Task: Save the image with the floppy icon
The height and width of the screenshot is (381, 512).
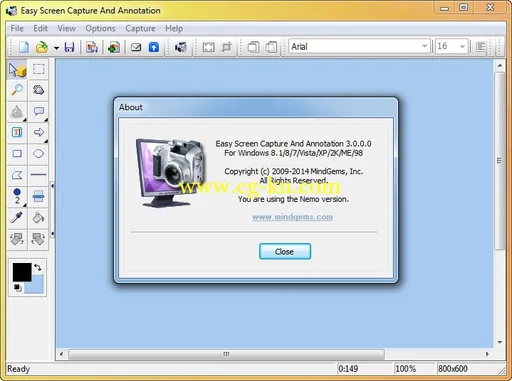Action: pos(69,47)
